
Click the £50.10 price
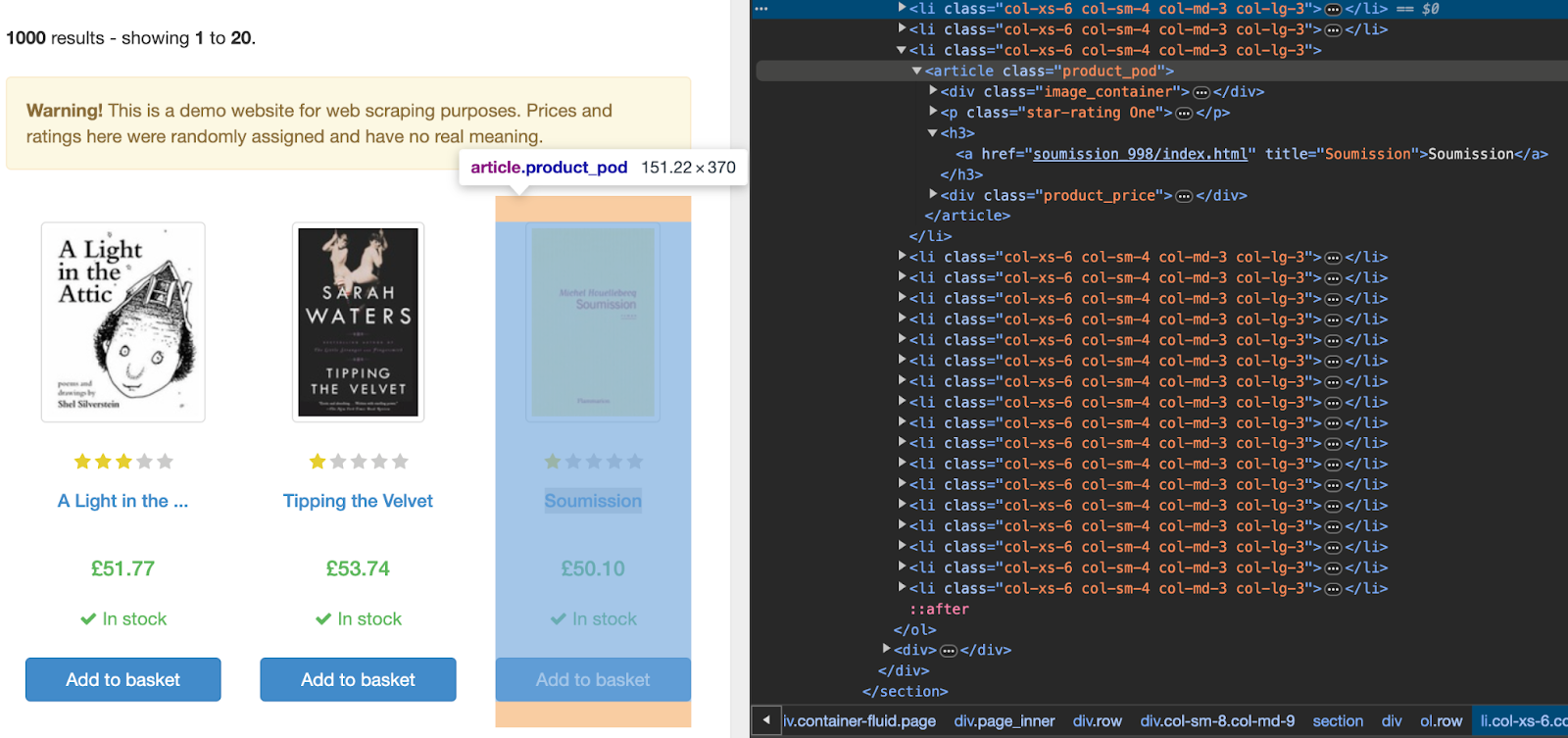click(x=593, y=568)
